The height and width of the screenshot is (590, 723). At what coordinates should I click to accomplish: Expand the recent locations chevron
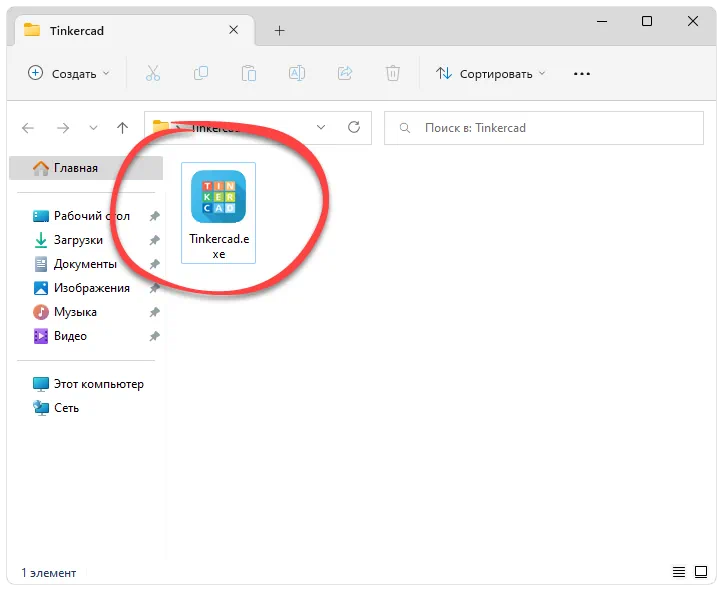93,128
